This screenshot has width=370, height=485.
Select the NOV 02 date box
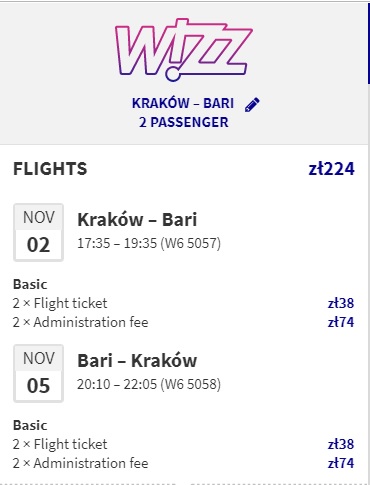coord(38,232)
